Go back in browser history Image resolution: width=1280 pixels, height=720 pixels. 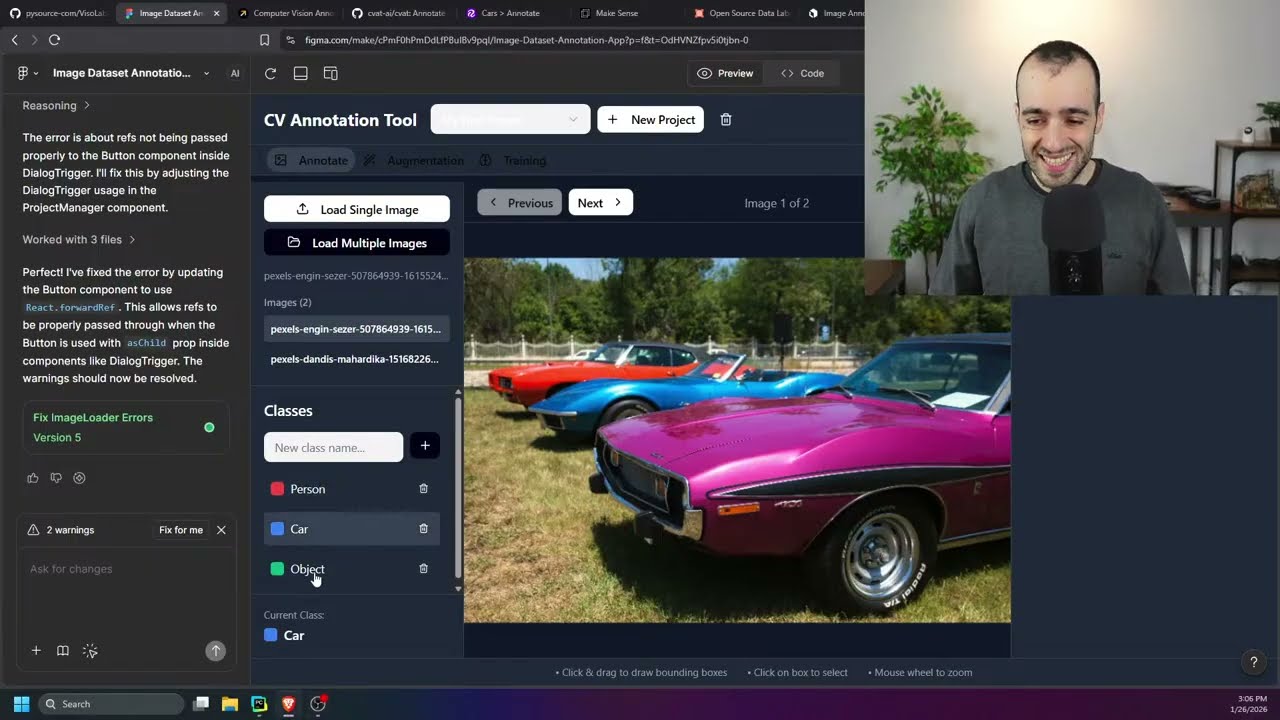pyautogui.click(x=14, y=40)
